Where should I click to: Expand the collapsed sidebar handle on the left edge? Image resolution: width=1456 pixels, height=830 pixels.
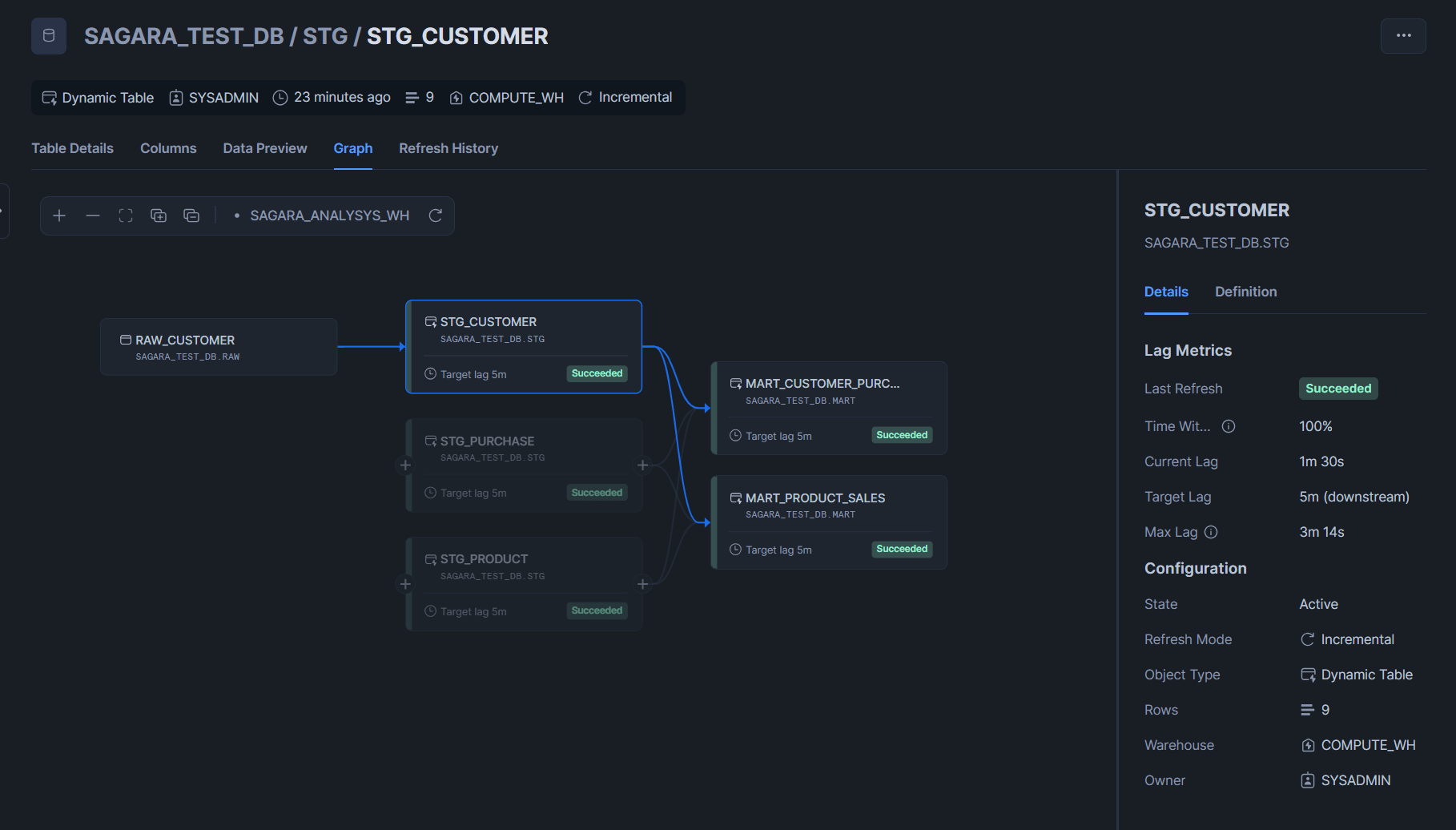coord(4,212)
